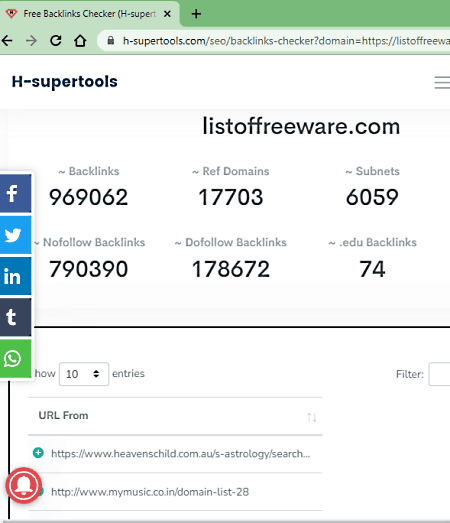Click the Subnets value 6059
The height and width of the screenshot is (523, 450).
click(372, 197)
